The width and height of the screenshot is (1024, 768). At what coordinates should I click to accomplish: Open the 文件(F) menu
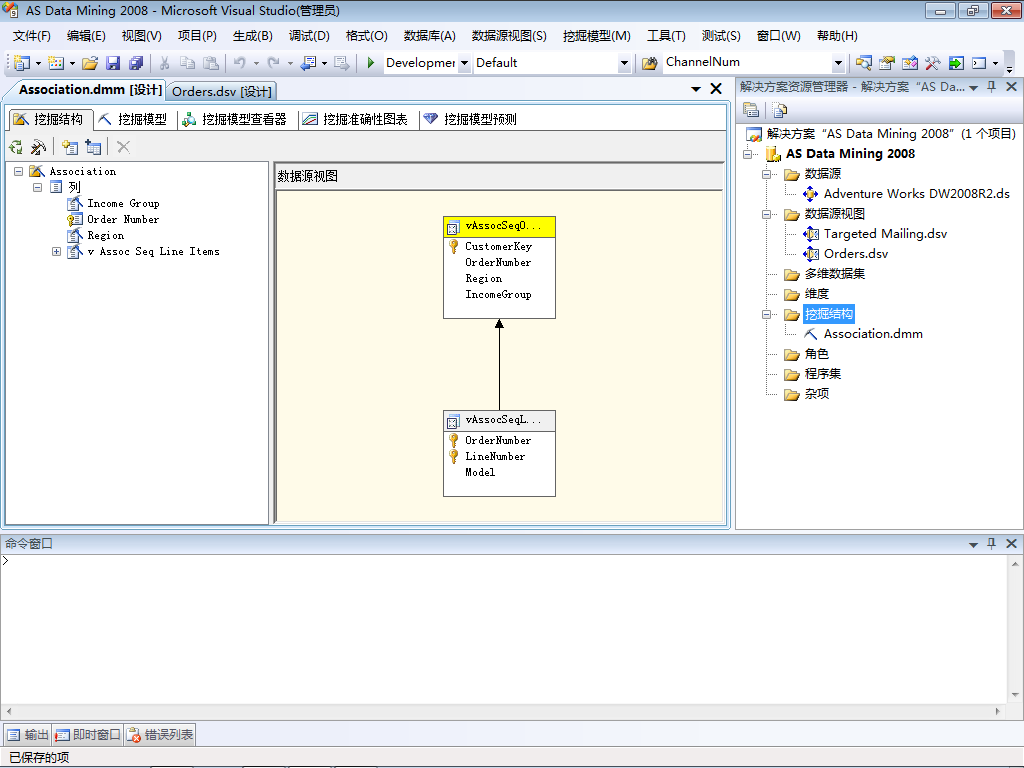31,36
